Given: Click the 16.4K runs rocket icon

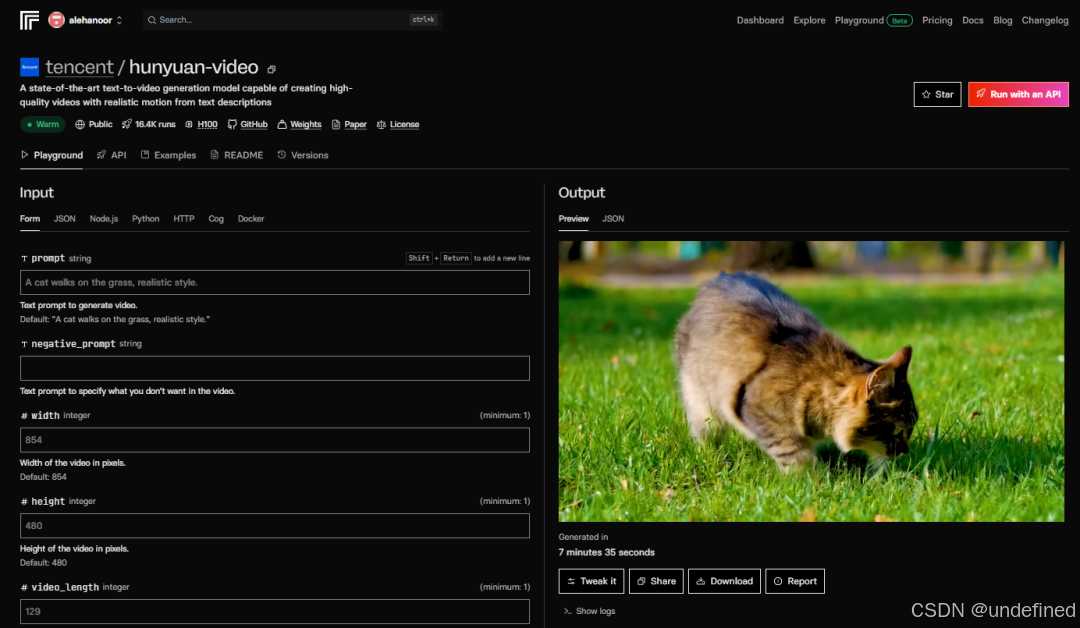Looking at the screenshot, I should click(126, 125).
